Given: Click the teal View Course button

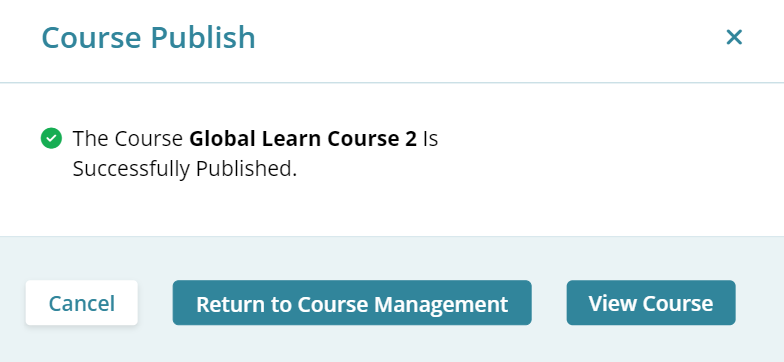Looking at the screenshot, I should tap(651, 303).
